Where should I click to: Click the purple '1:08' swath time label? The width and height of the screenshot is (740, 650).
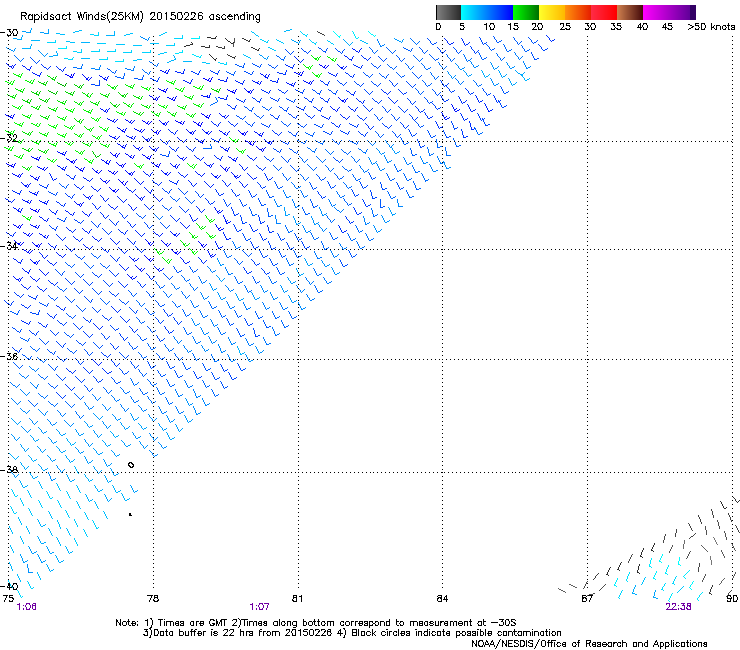[26, 607]
